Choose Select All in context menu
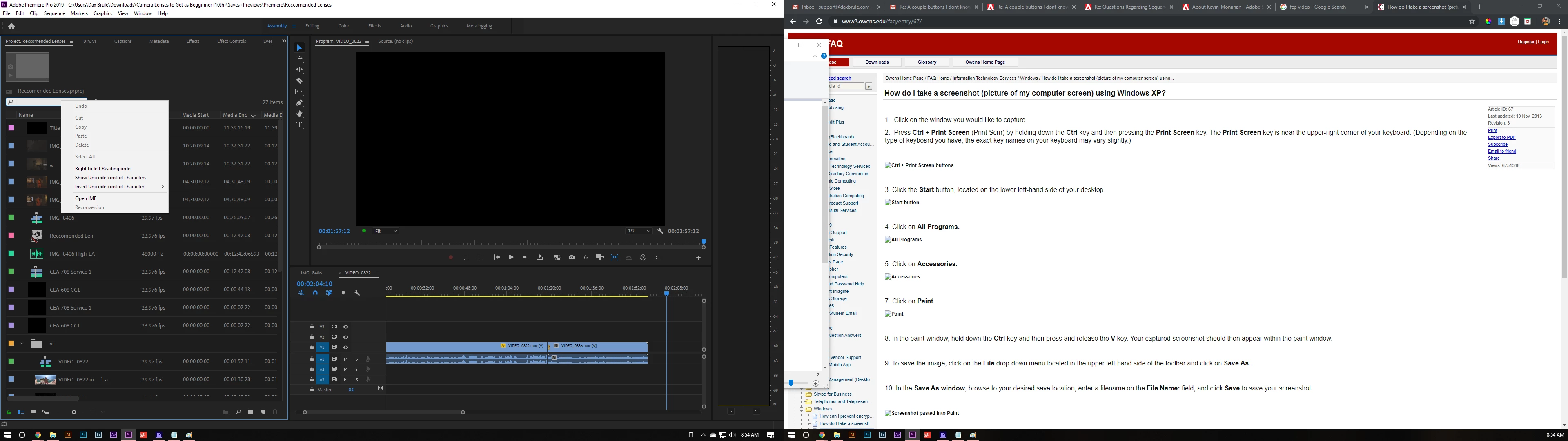 coord(85,156)
